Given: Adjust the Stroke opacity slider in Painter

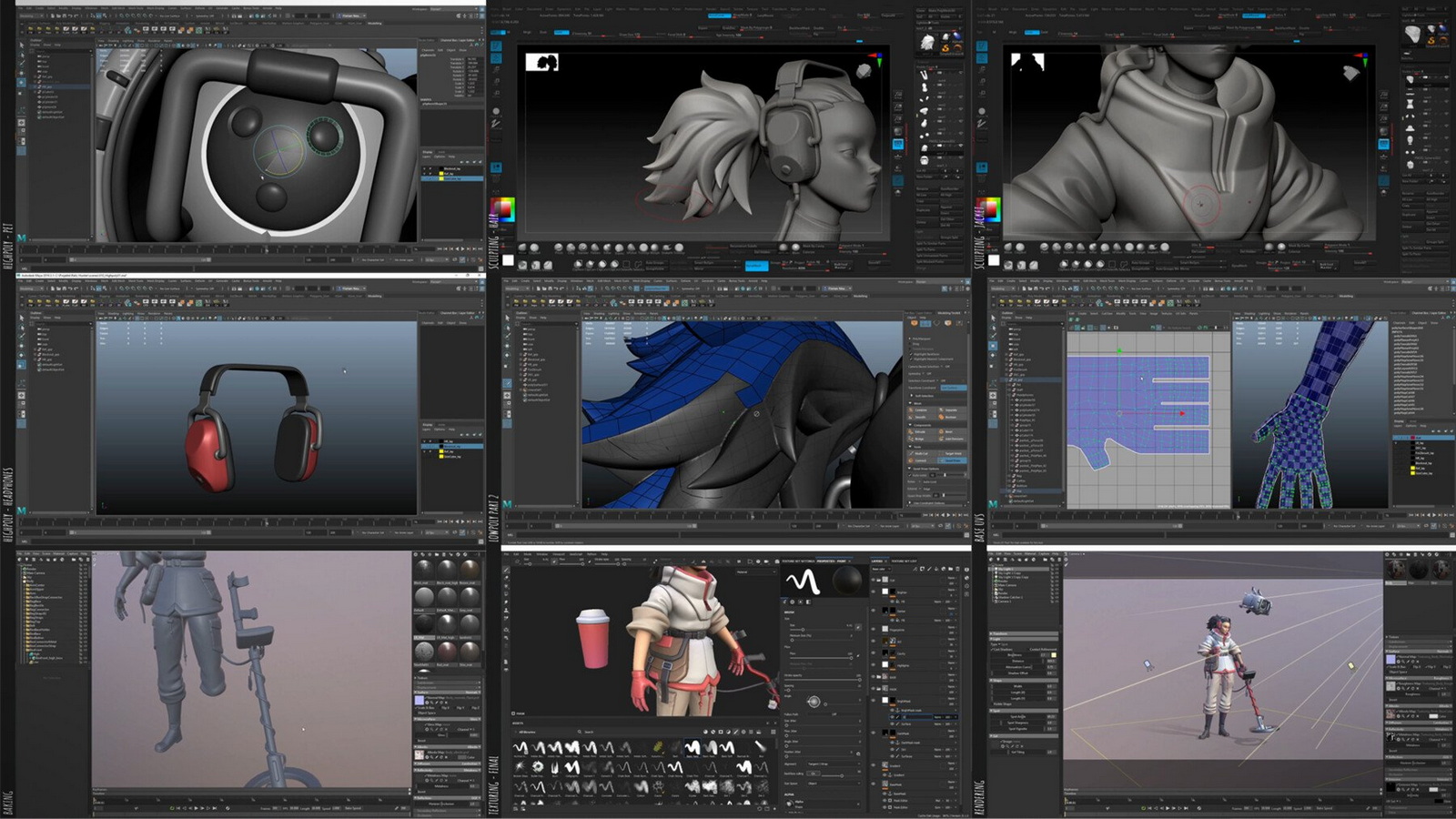Looking at the screenshot, I should pyautogui.click(x=822, y=680).
